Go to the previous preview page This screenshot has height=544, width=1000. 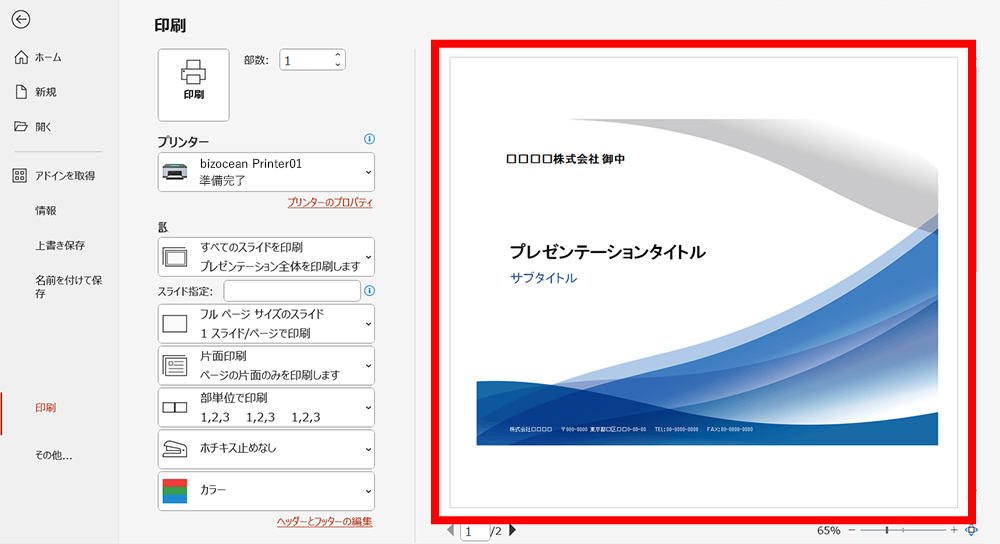[451, 530]
